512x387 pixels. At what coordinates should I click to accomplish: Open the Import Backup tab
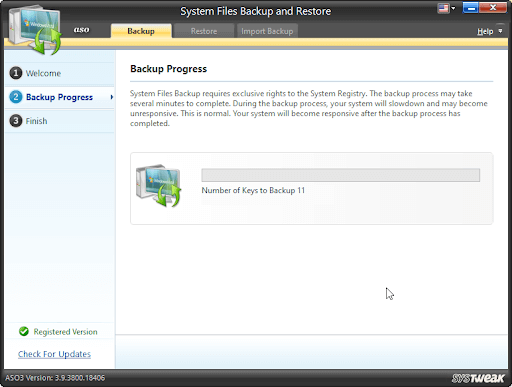point(267,31)
